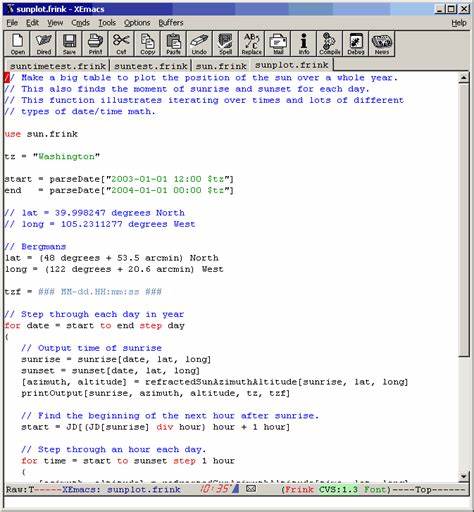Click the mail envelope icon in modeline

coord(251,489)
